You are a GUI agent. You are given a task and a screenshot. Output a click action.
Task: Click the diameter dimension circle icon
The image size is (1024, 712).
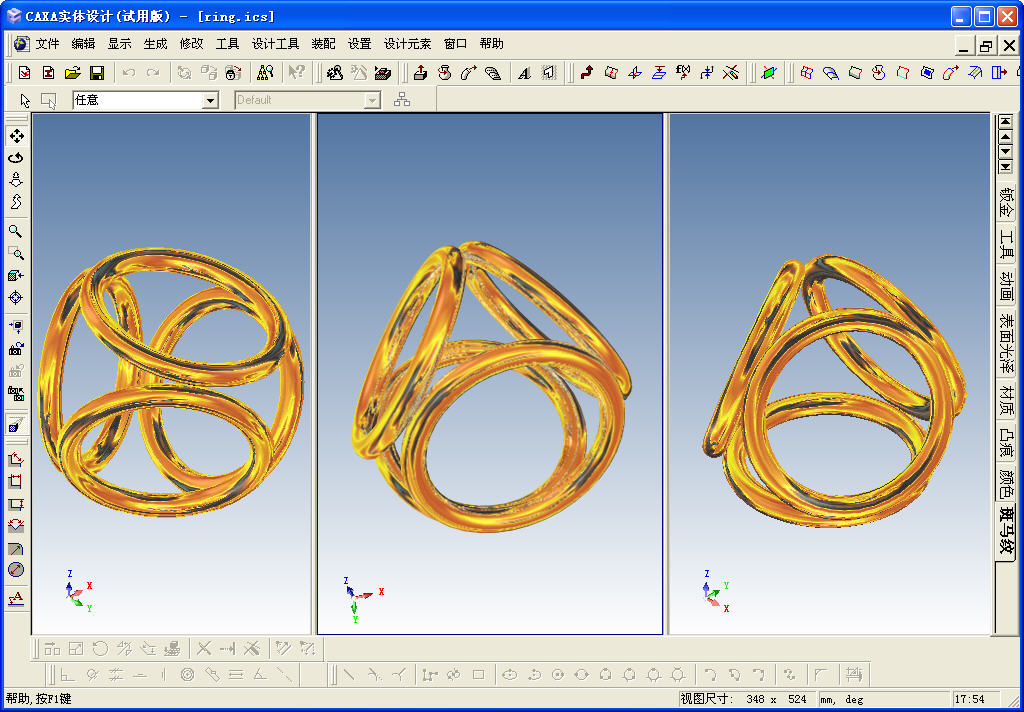(x=16, y=570)
